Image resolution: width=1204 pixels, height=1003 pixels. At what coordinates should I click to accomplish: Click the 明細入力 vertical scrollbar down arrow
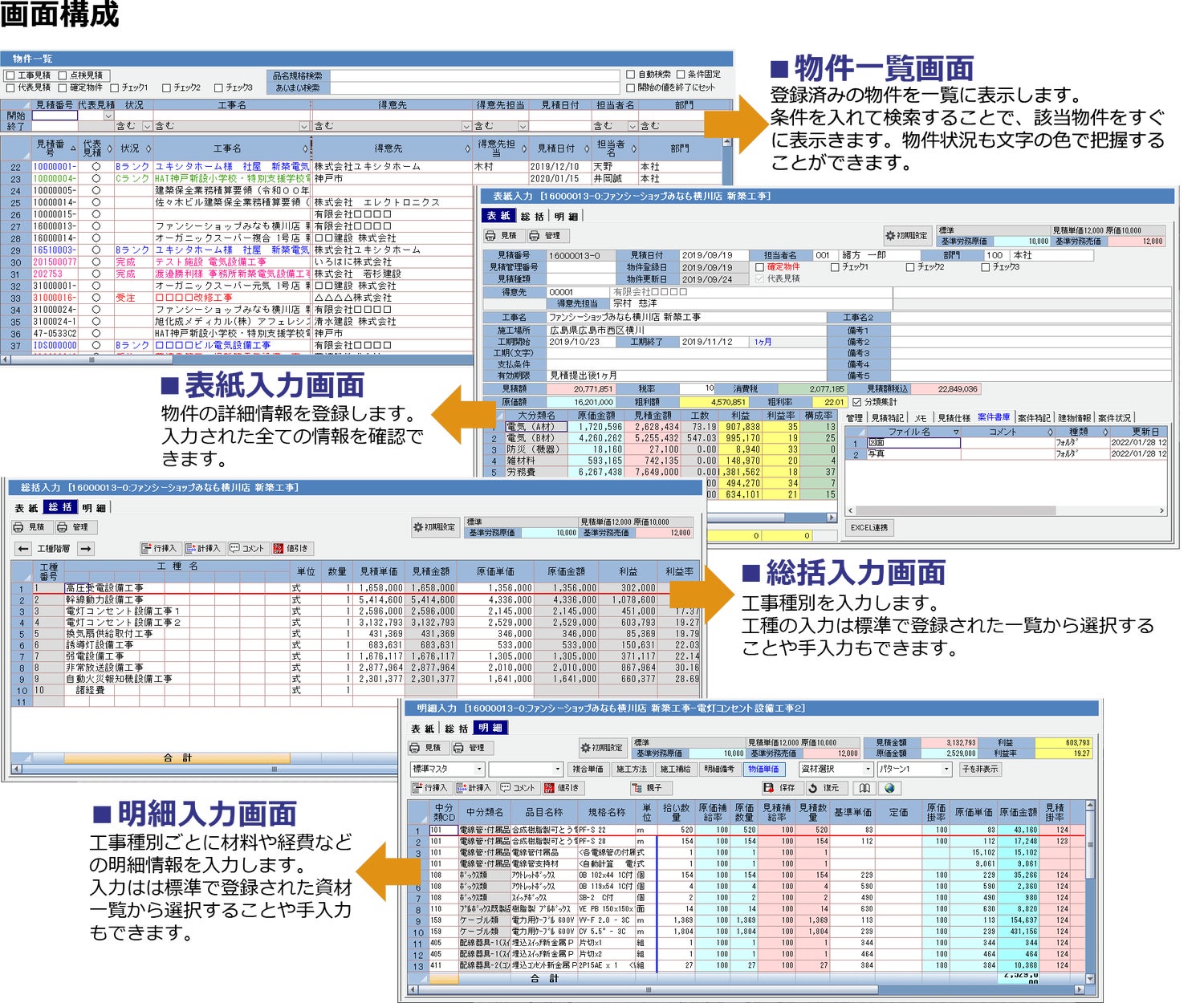[x=1090, y=978]
